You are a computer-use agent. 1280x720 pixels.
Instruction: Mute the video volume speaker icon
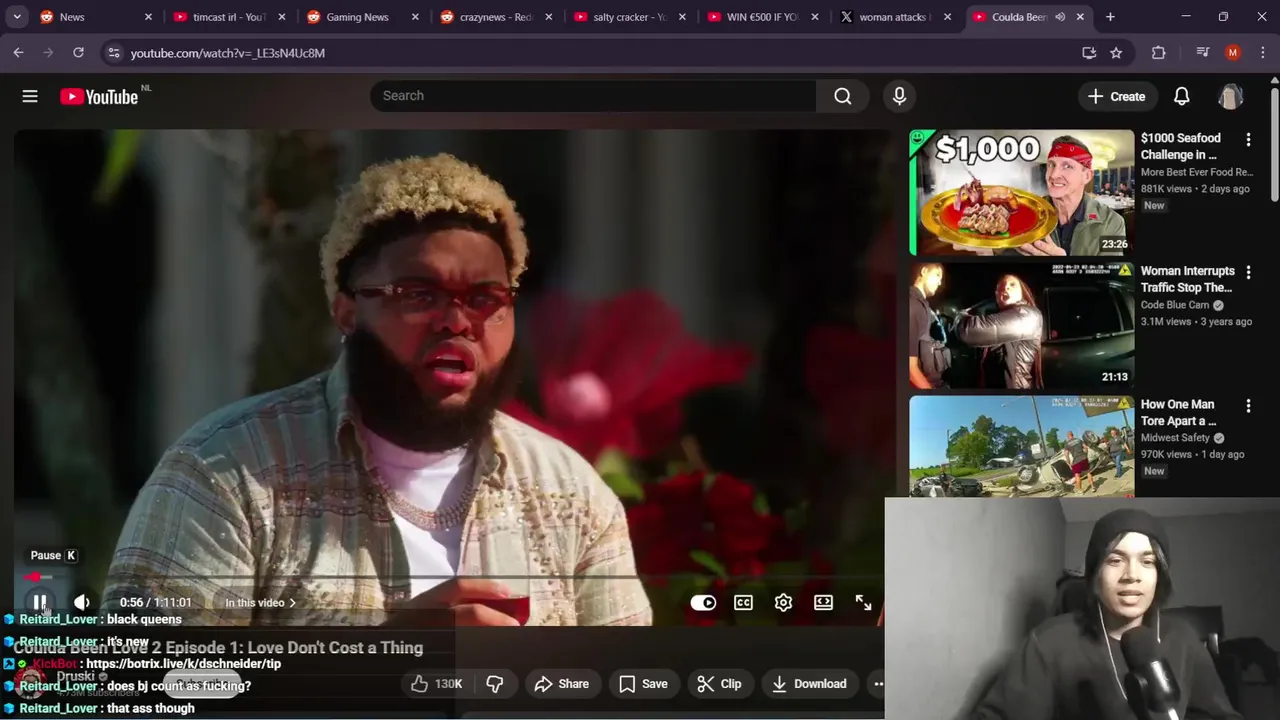click(x=82, y=602)
